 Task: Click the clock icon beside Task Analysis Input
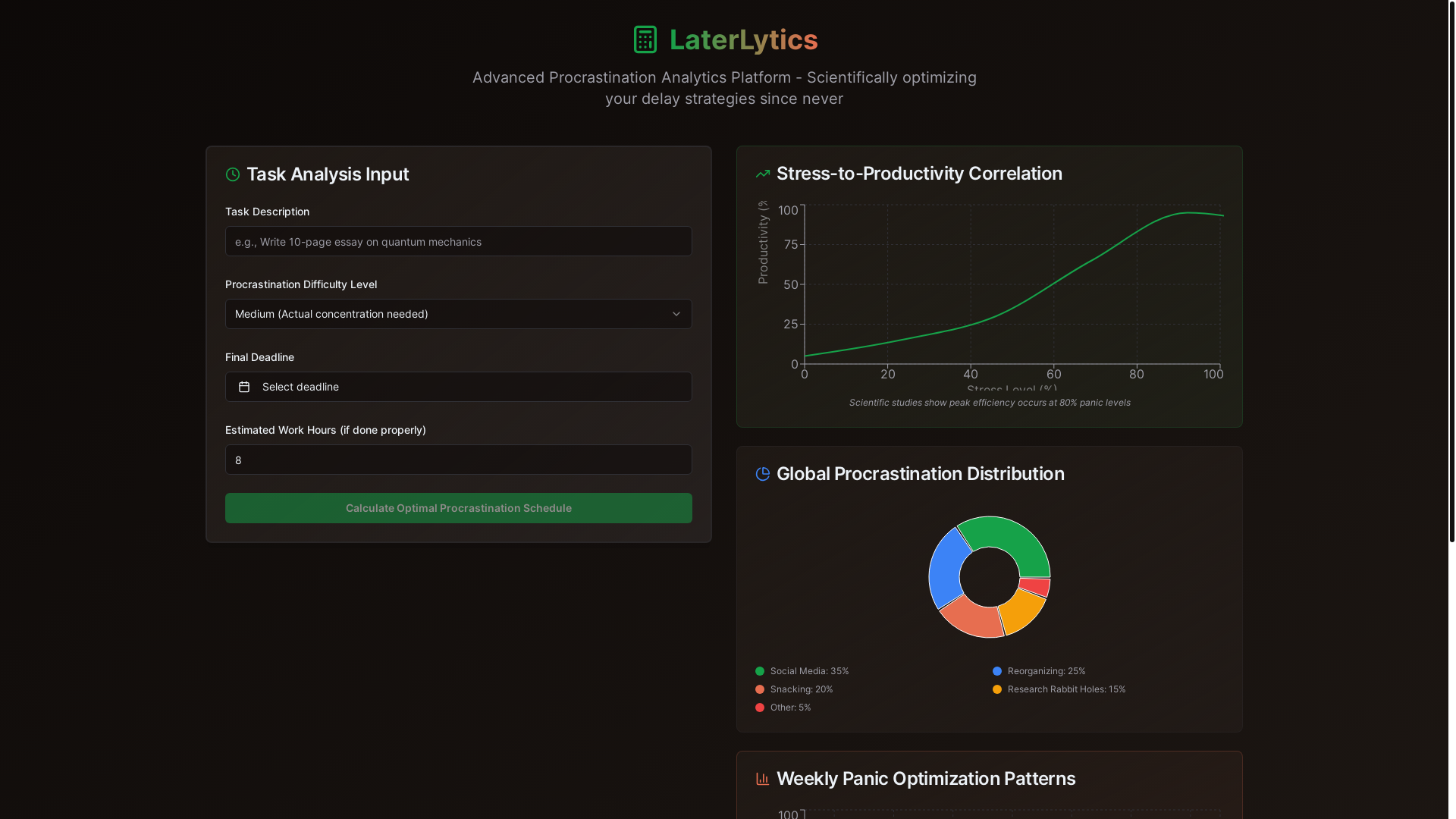pos(233,174)
